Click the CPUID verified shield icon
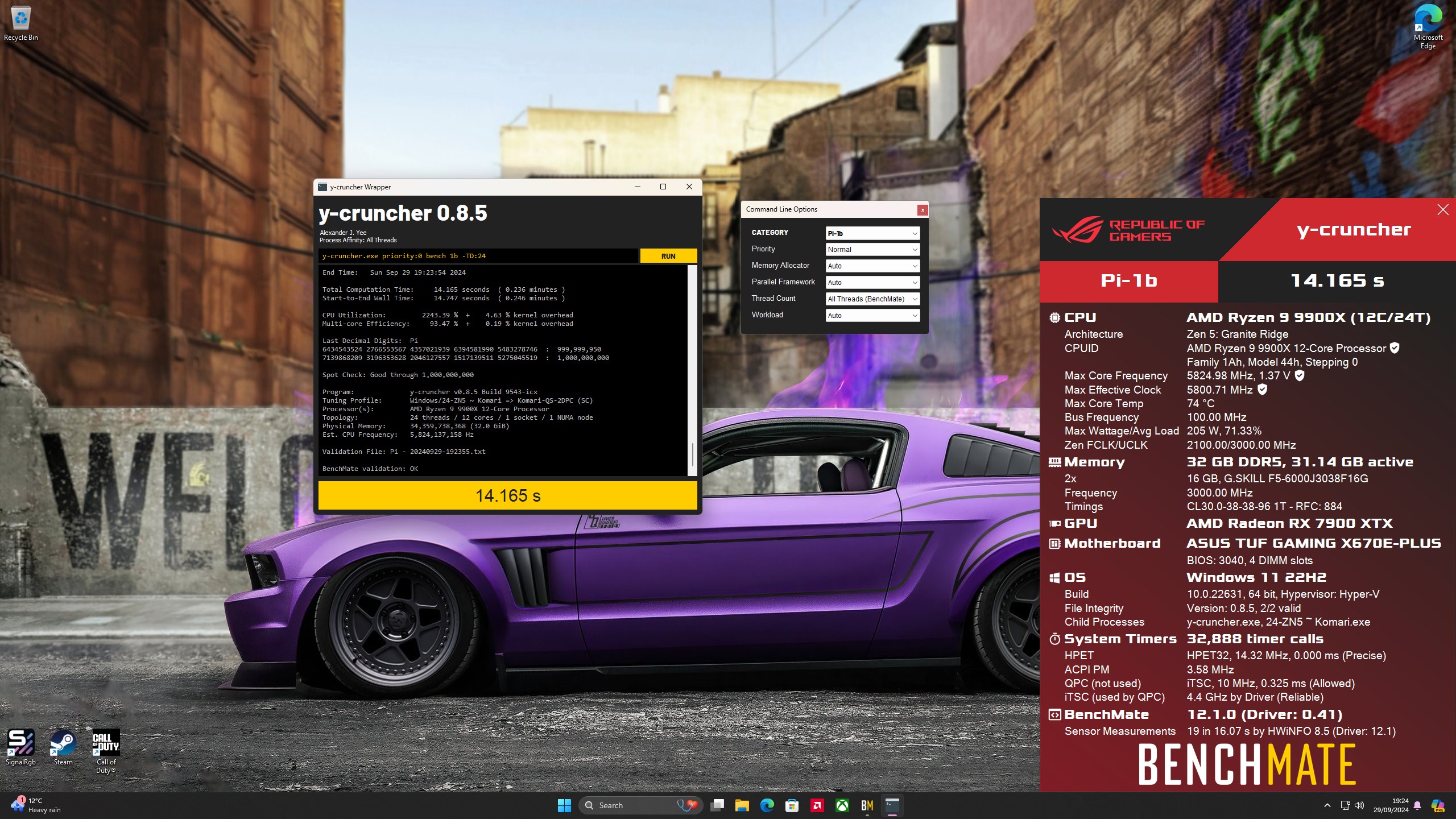The image size is (1456, 819). (1395, 348)
